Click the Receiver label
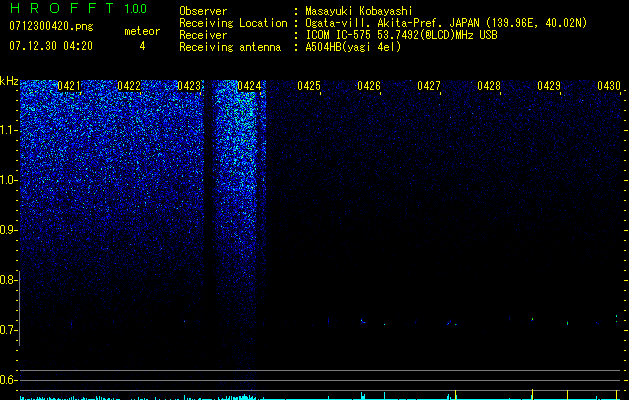The height and width of the screenshot is (400, 629). click(203, 35)
